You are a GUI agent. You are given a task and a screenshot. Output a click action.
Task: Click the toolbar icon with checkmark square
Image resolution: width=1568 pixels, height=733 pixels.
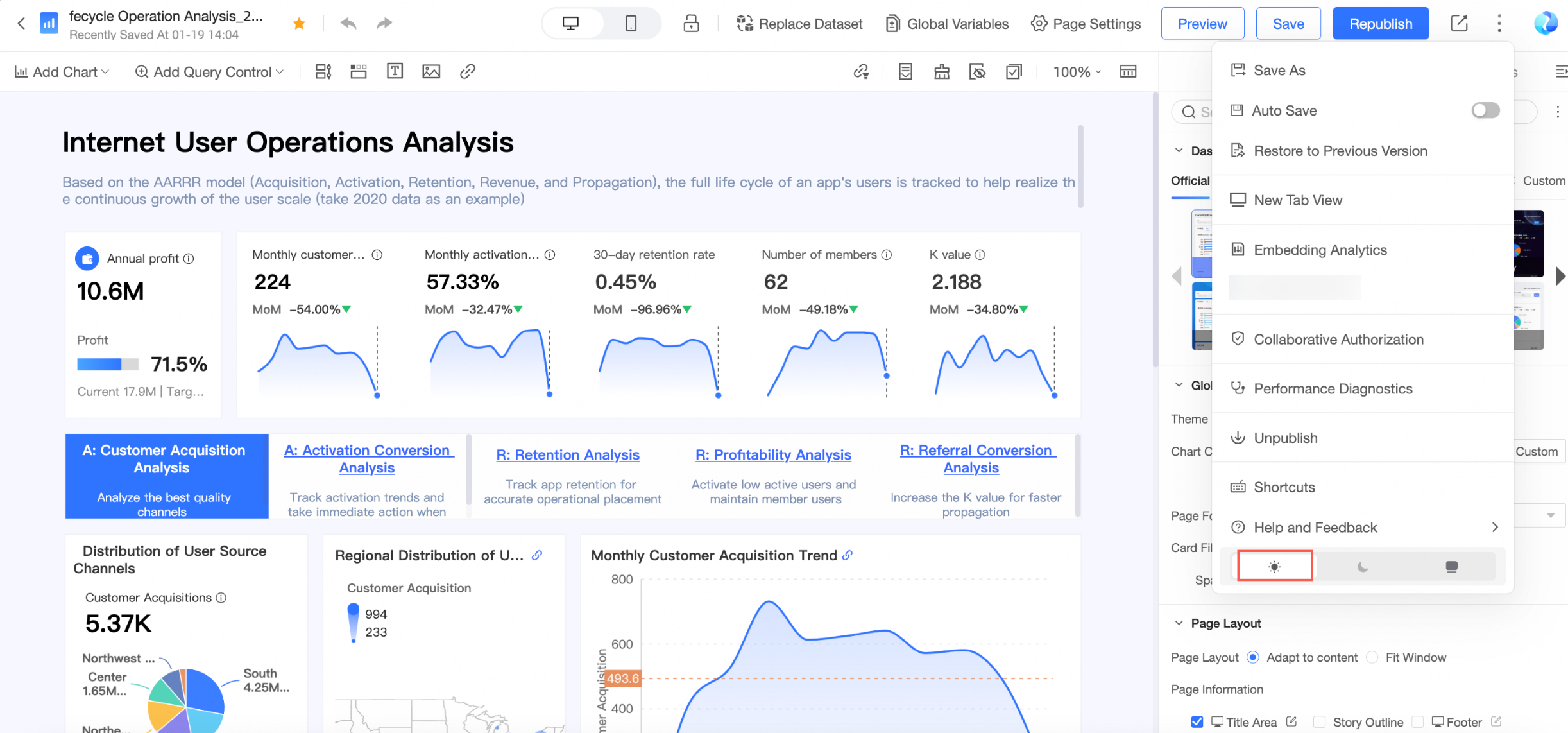pos(1014,71)
